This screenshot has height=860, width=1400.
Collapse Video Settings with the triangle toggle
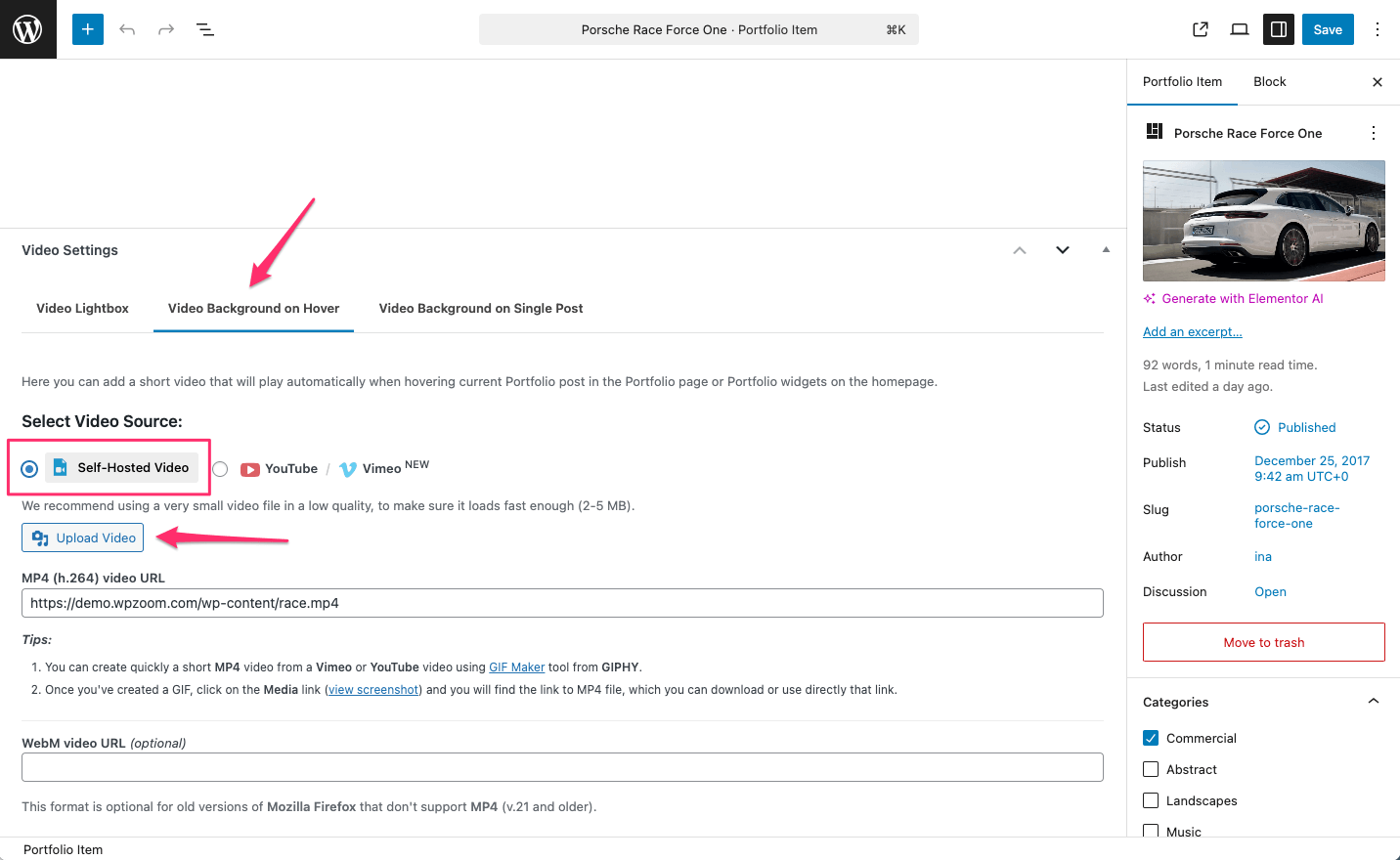pyautogui.click(x=1106, y=250)
